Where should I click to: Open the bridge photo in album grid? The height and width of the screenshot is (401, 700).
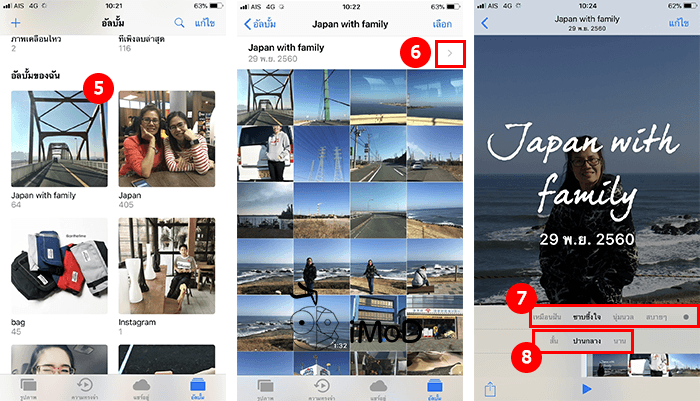tap(265, 97)
